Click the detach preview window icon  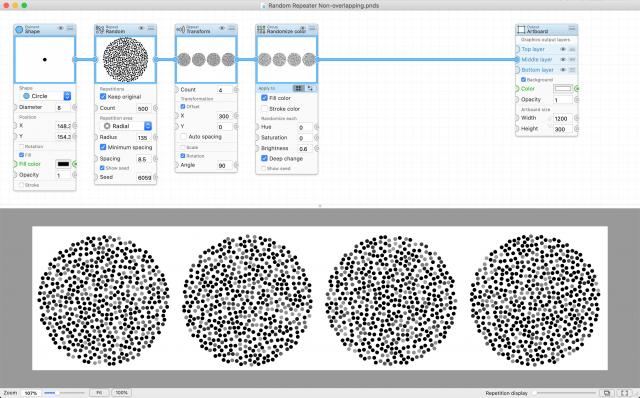point(607,393)
